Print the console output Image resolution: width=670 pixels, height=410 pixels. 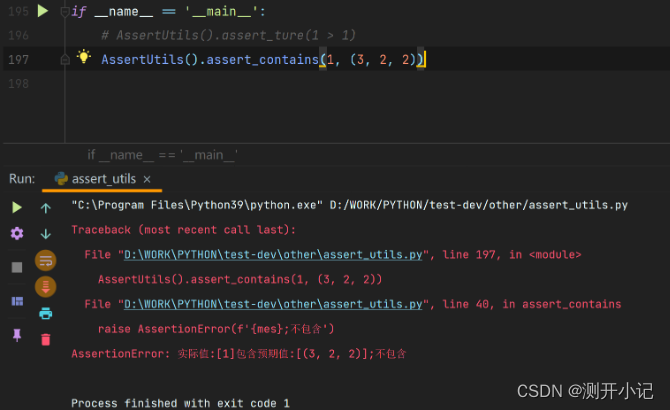(46, 313)
